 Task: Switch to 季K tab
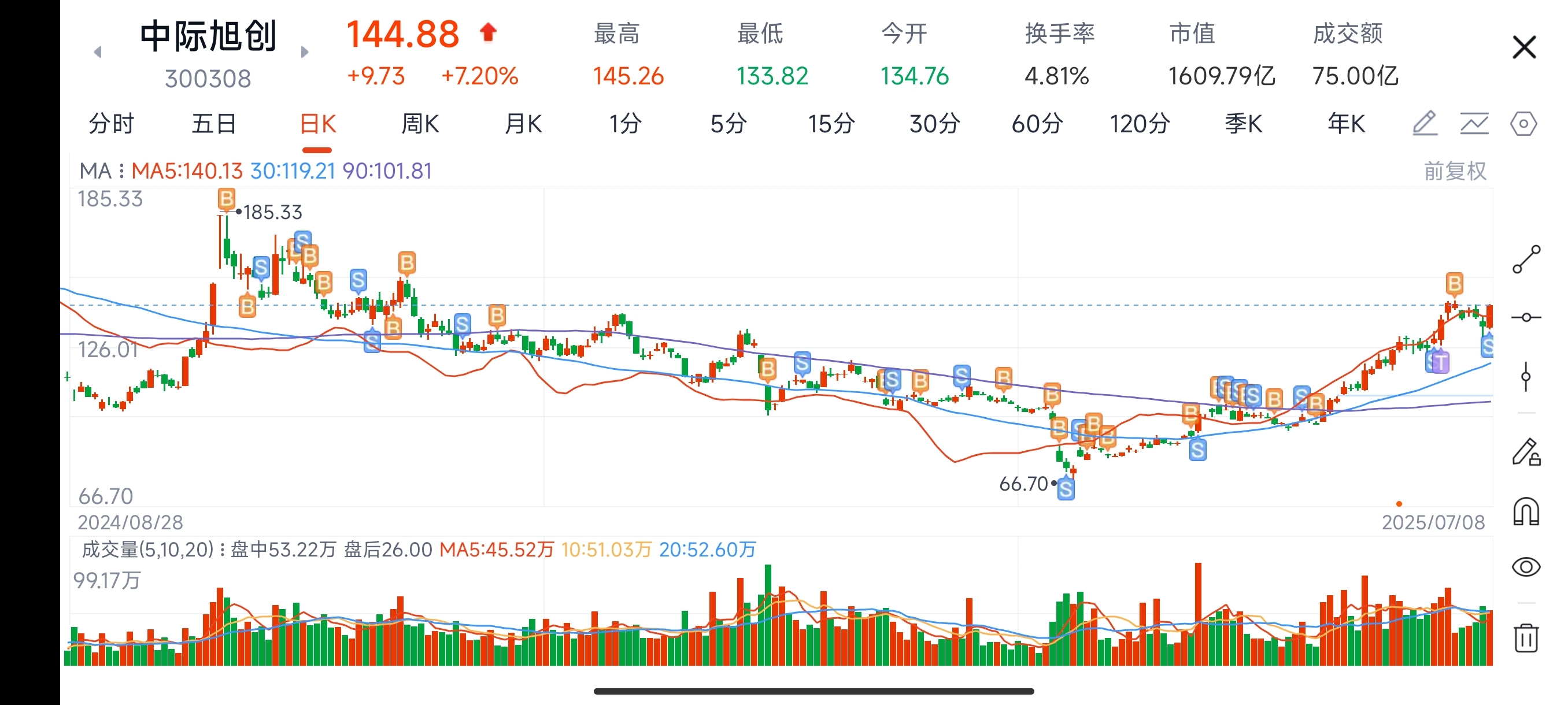pos(1244,124)
